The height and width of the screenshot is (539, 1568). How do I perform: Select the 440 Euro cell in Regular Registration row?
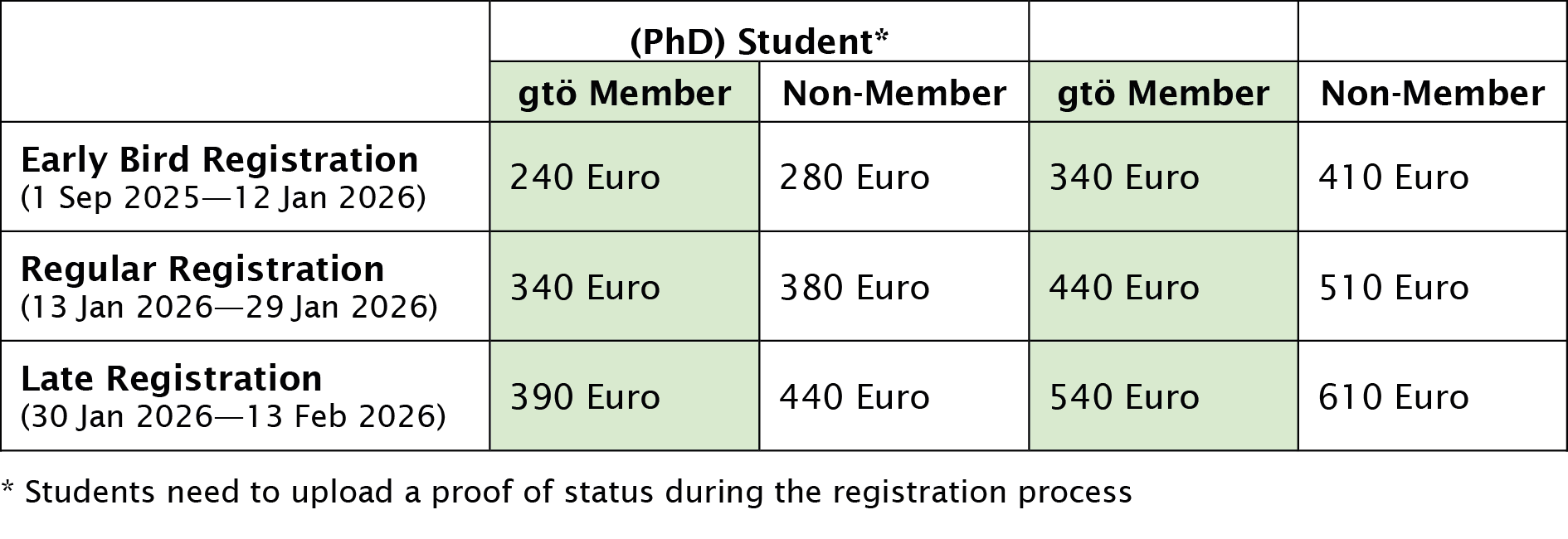pyautogui.click(x=1123, y=288)
